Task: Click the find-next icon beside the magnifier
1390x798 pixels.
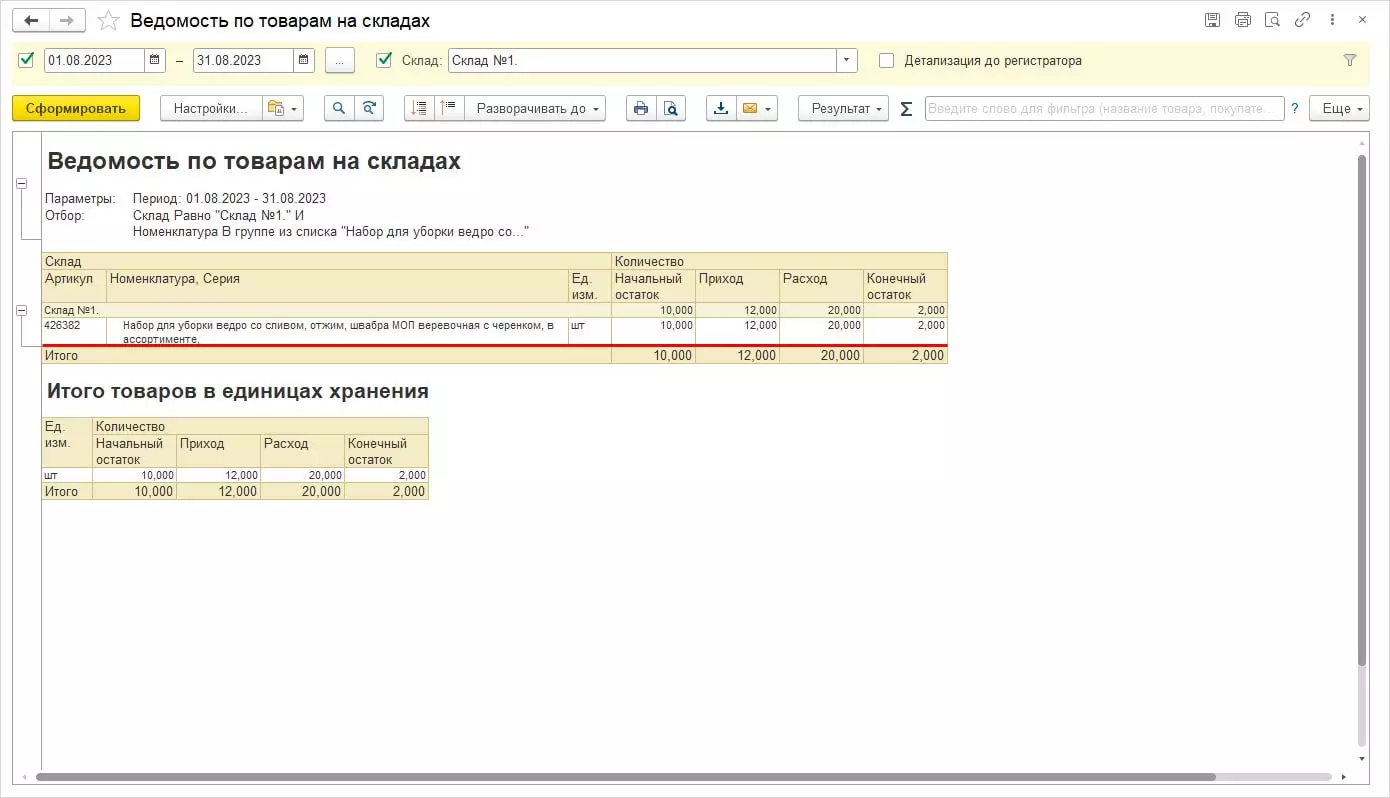Action: 369,108
